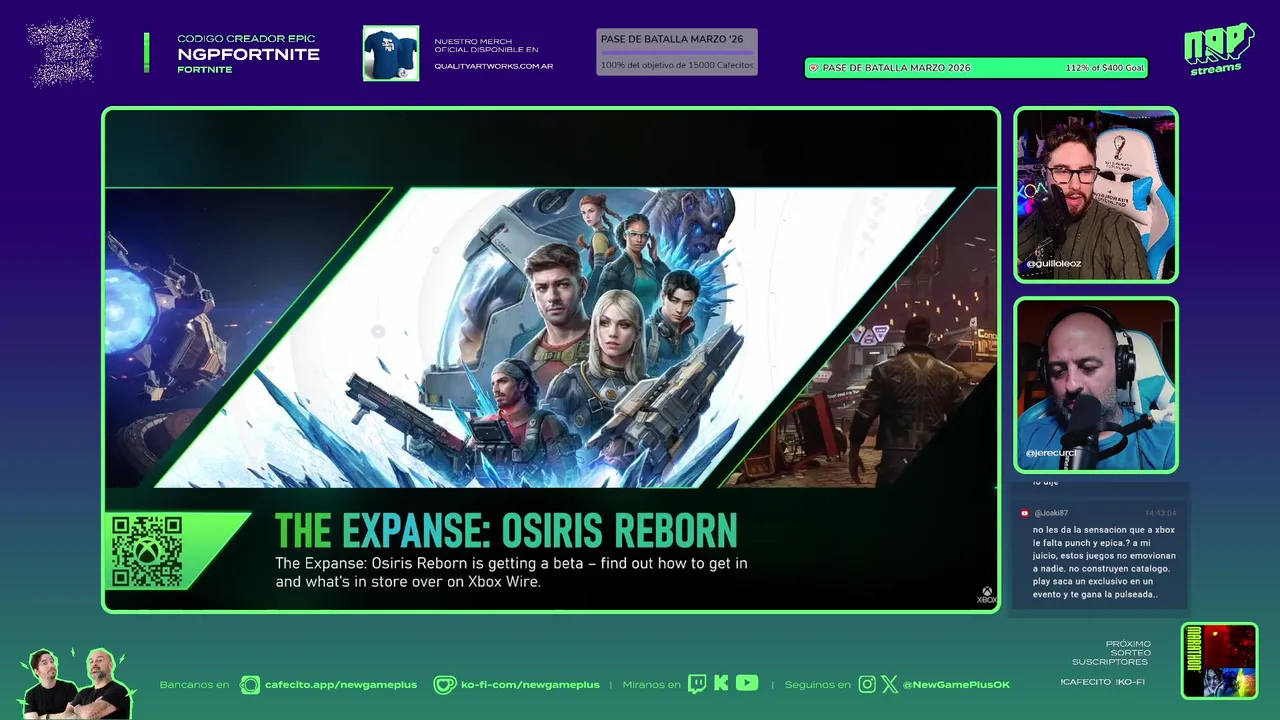Click the 'Bancanos en' label
Viewport: 1280px width, 720px height.
pos(194,685)
